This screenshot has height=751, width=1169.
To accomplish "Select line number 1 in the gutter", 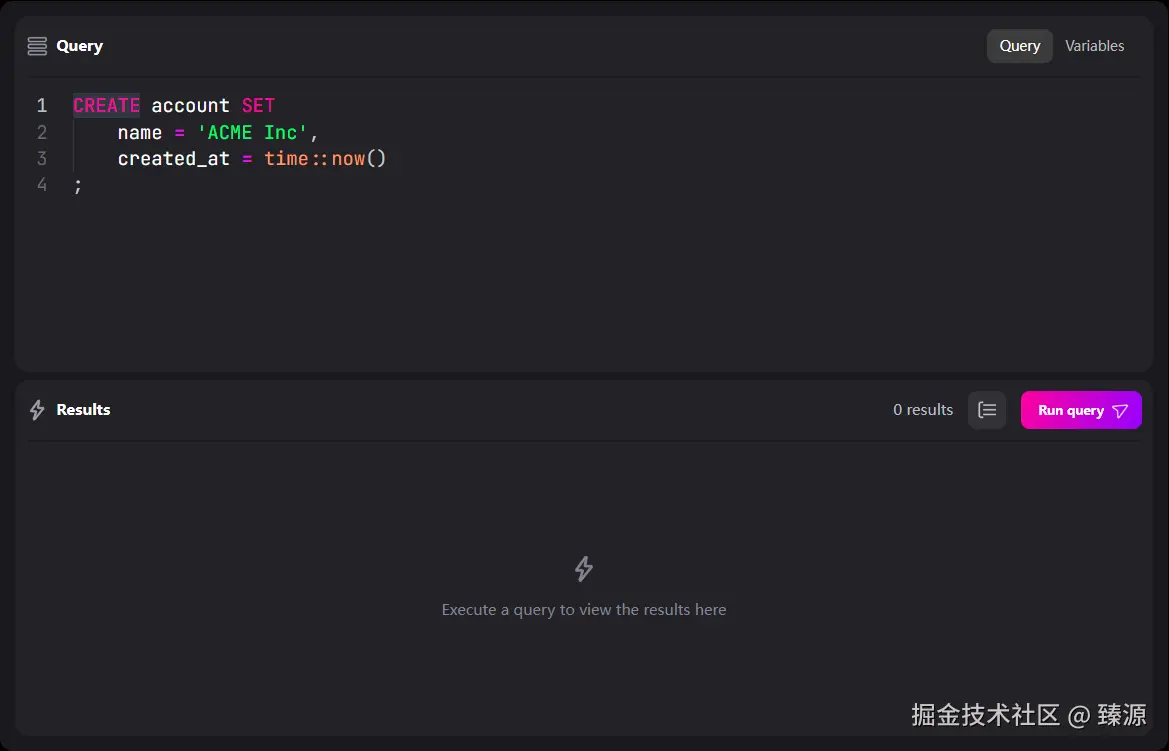I will coord(42,106).
